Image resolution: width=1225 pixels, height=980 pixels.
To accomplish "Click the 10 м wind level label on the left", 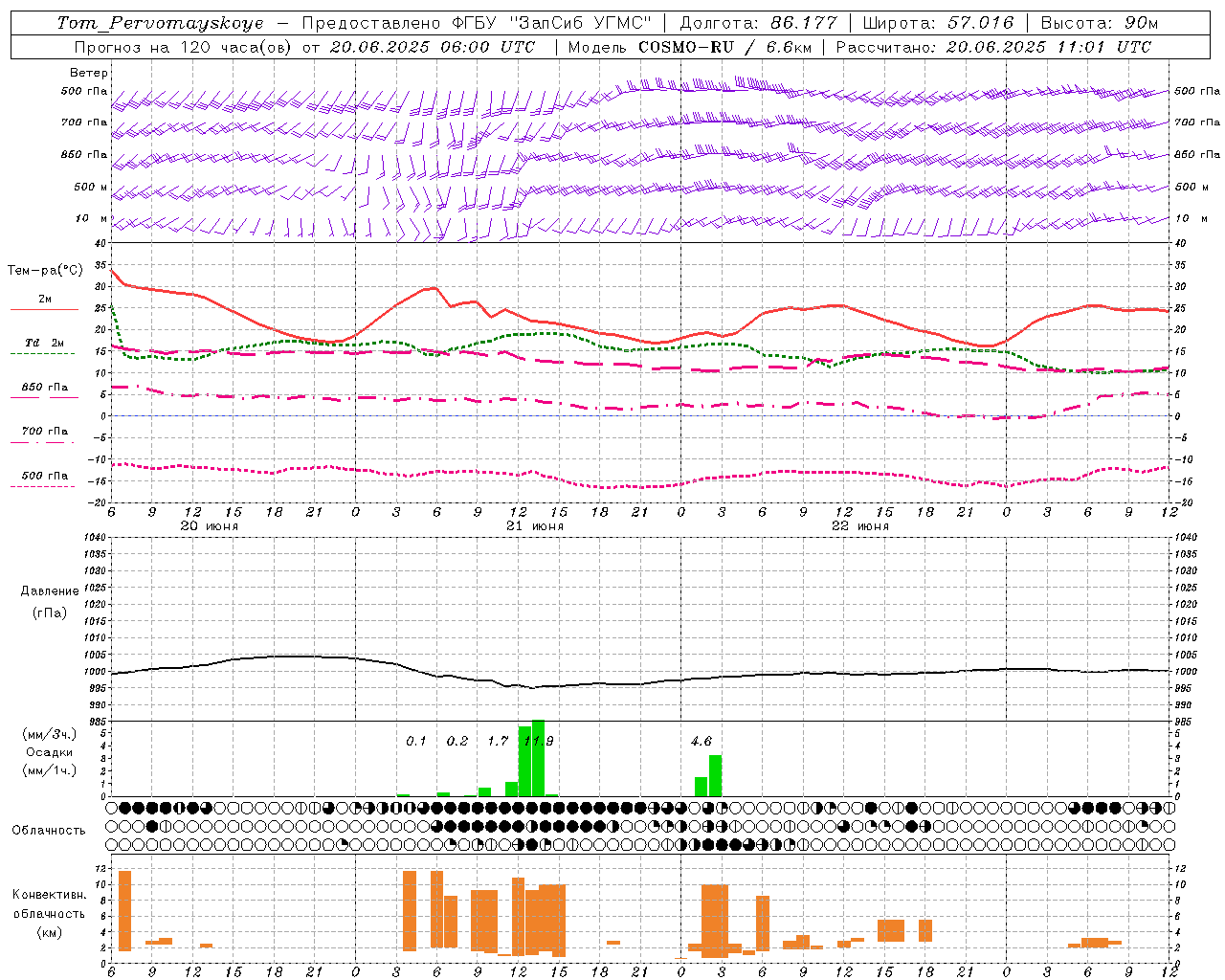I will [92, 218].
